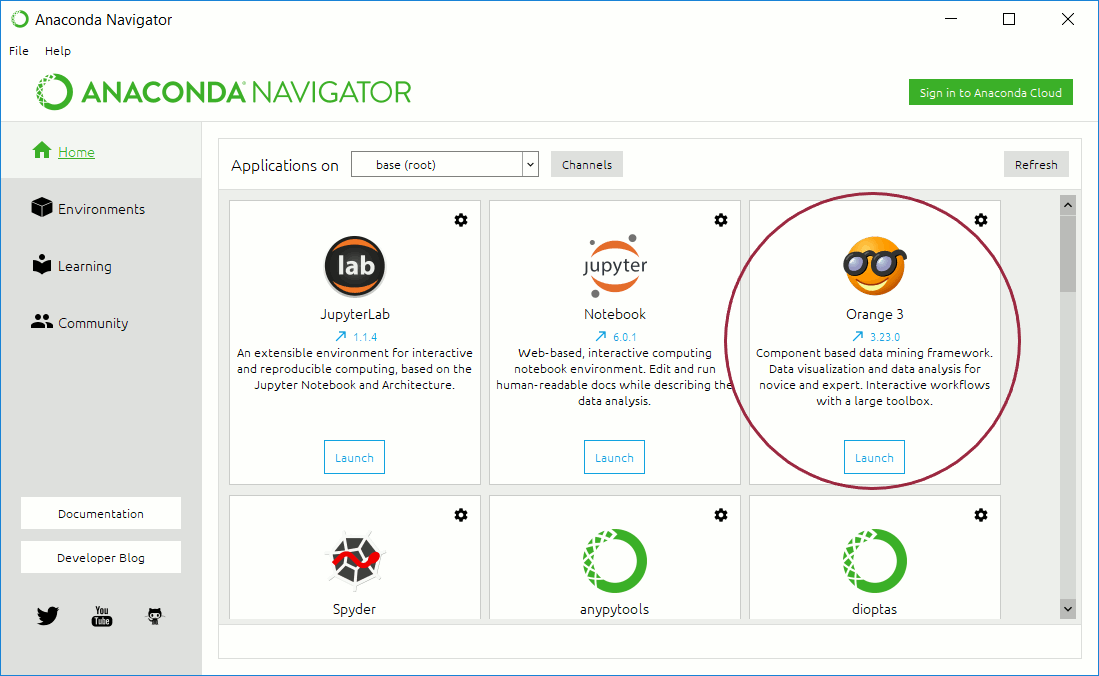The width and height of the screenshot is (1099, 676).
Task: Click the Jupyter Notebook logo
Action: [614, 266]
